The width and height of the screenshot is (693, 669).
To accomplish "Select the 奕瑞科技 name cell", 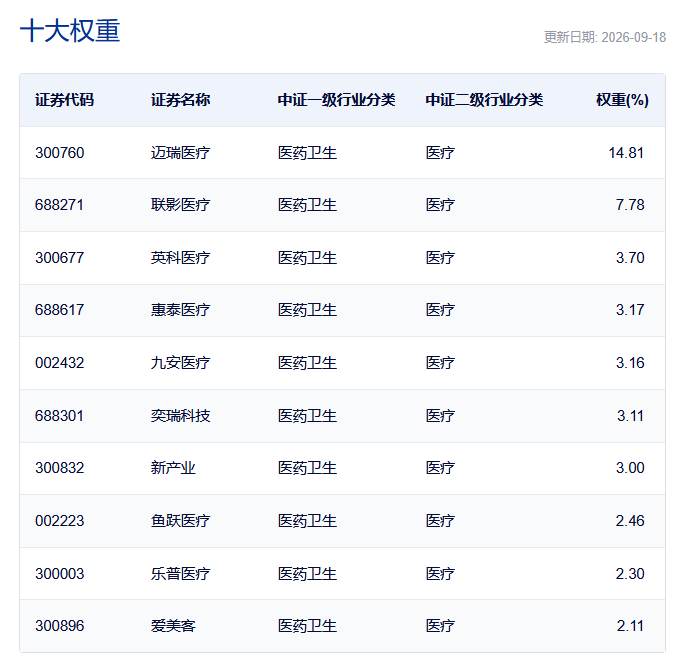I will (180, 416).
